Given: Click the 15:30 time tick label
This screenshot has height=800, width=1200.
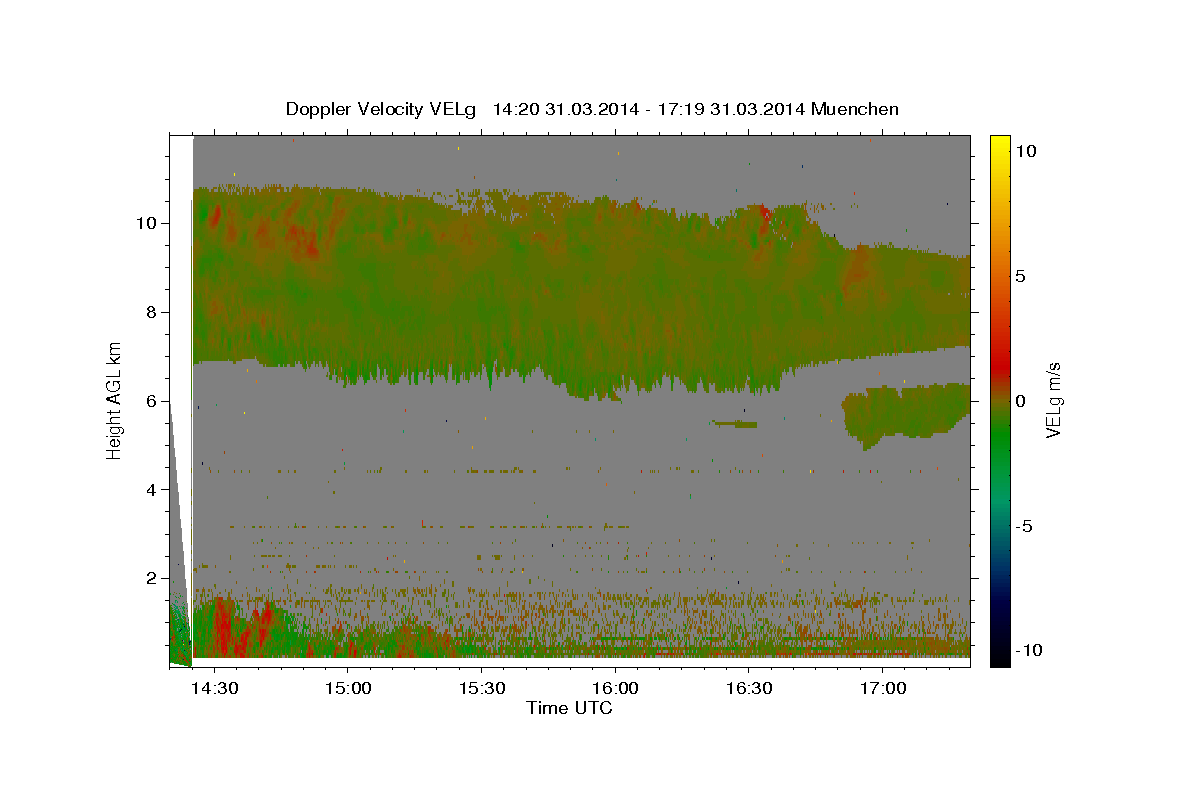Looking at the screenshot, I should pyautogui.click(x=481, y=689).
